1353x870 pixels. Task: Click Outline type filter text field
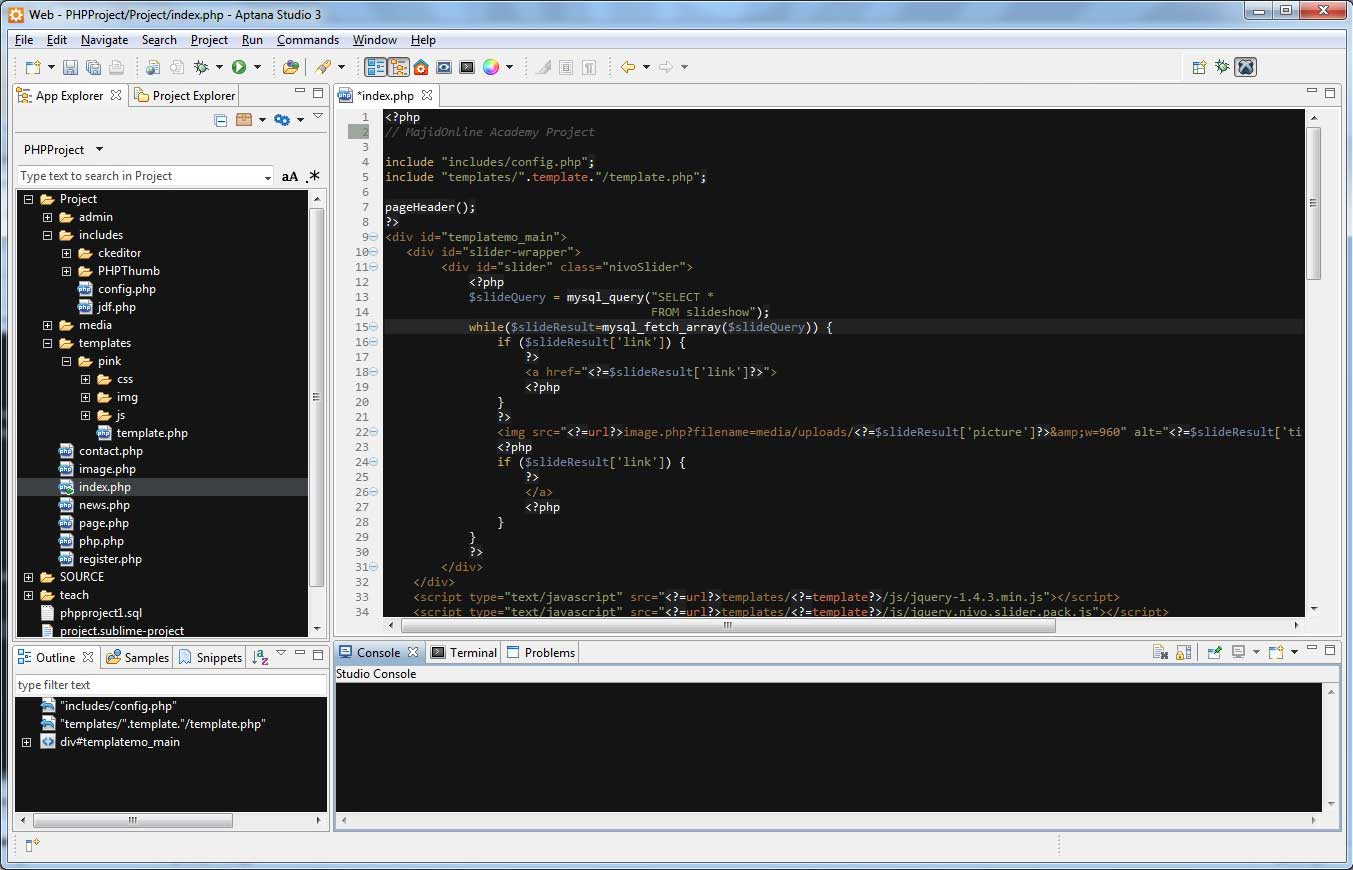[171, 685]
